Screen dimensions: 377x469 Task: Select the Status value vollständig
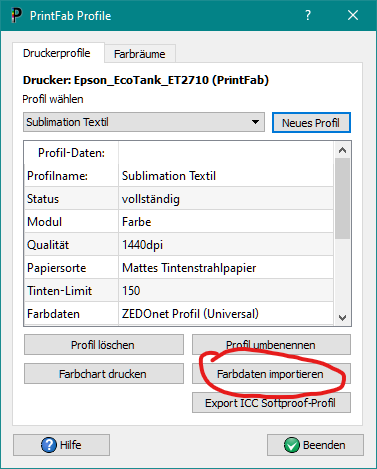point(226,199)
